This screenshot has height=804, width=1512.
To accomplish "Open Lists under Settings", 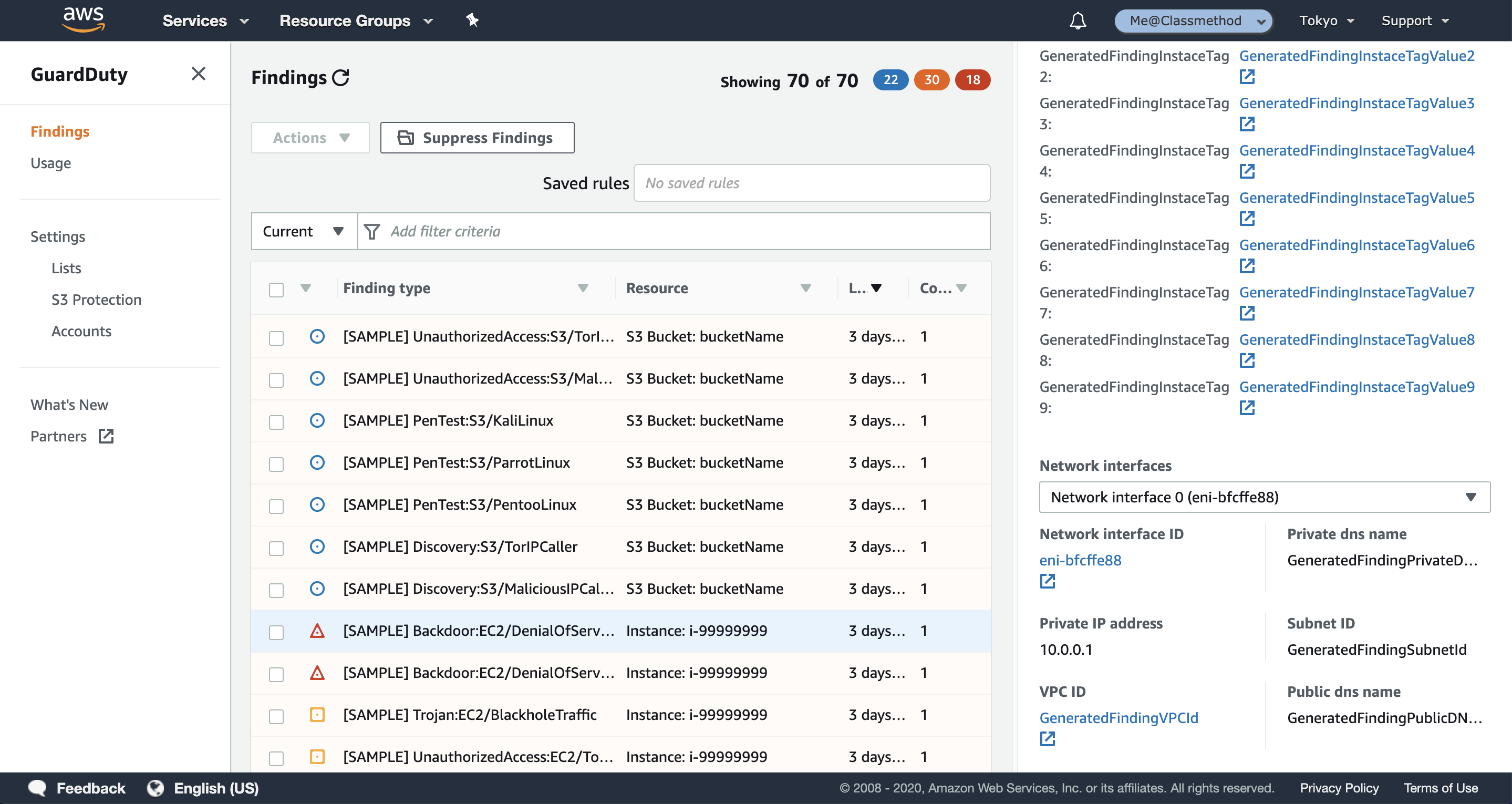I will tap(66, 268).
